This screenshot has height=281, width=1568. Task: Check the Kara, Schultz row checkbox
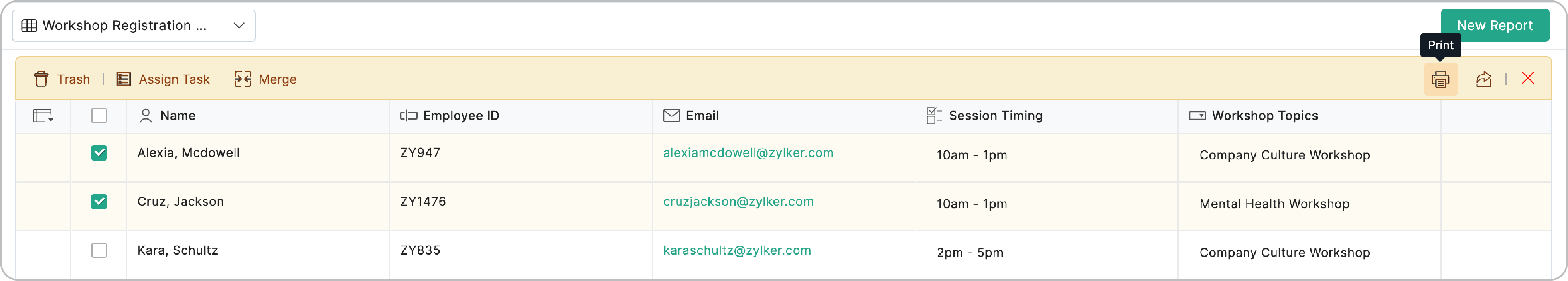pyautogui.click(x=99, y=250)
